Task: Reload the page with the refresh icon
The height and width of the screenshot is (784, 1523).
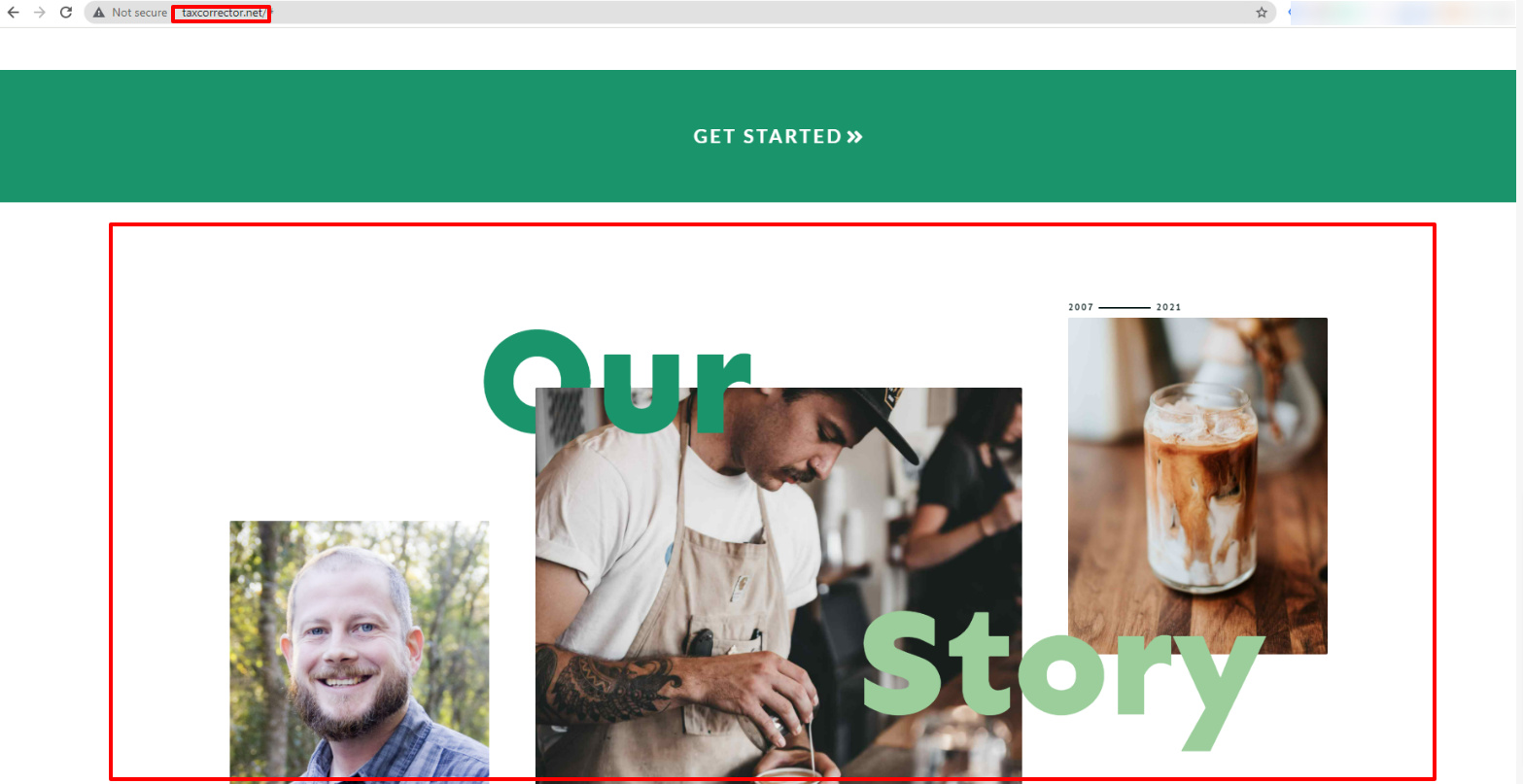Action: point(66,13)
